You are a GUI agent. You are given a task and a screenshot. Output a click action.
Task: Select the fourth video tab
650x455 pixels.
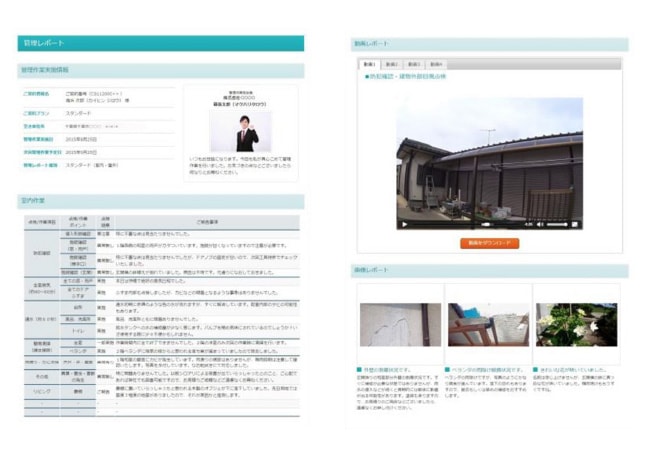click(x=436, y=63)
